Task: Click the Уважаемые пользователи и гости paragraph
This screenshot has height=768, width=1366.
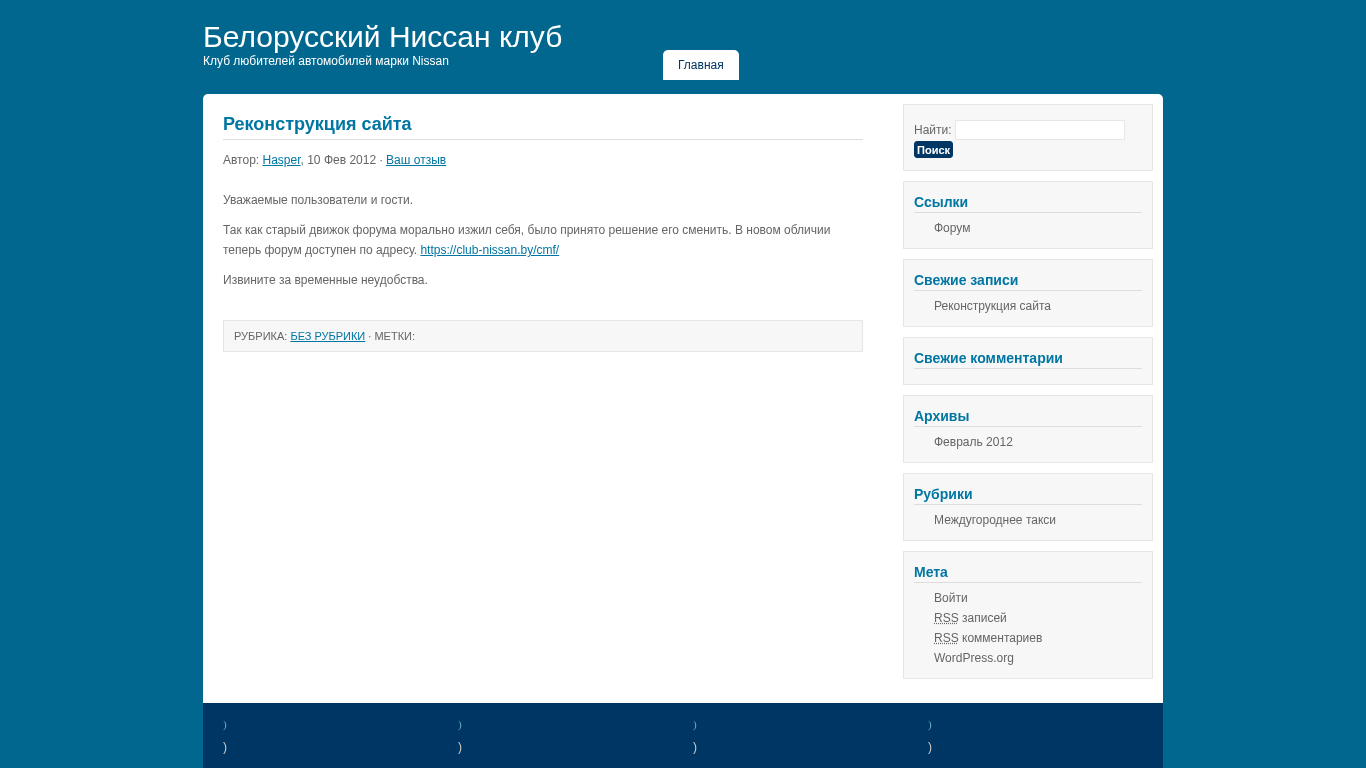Action: [x=318, y=200]
